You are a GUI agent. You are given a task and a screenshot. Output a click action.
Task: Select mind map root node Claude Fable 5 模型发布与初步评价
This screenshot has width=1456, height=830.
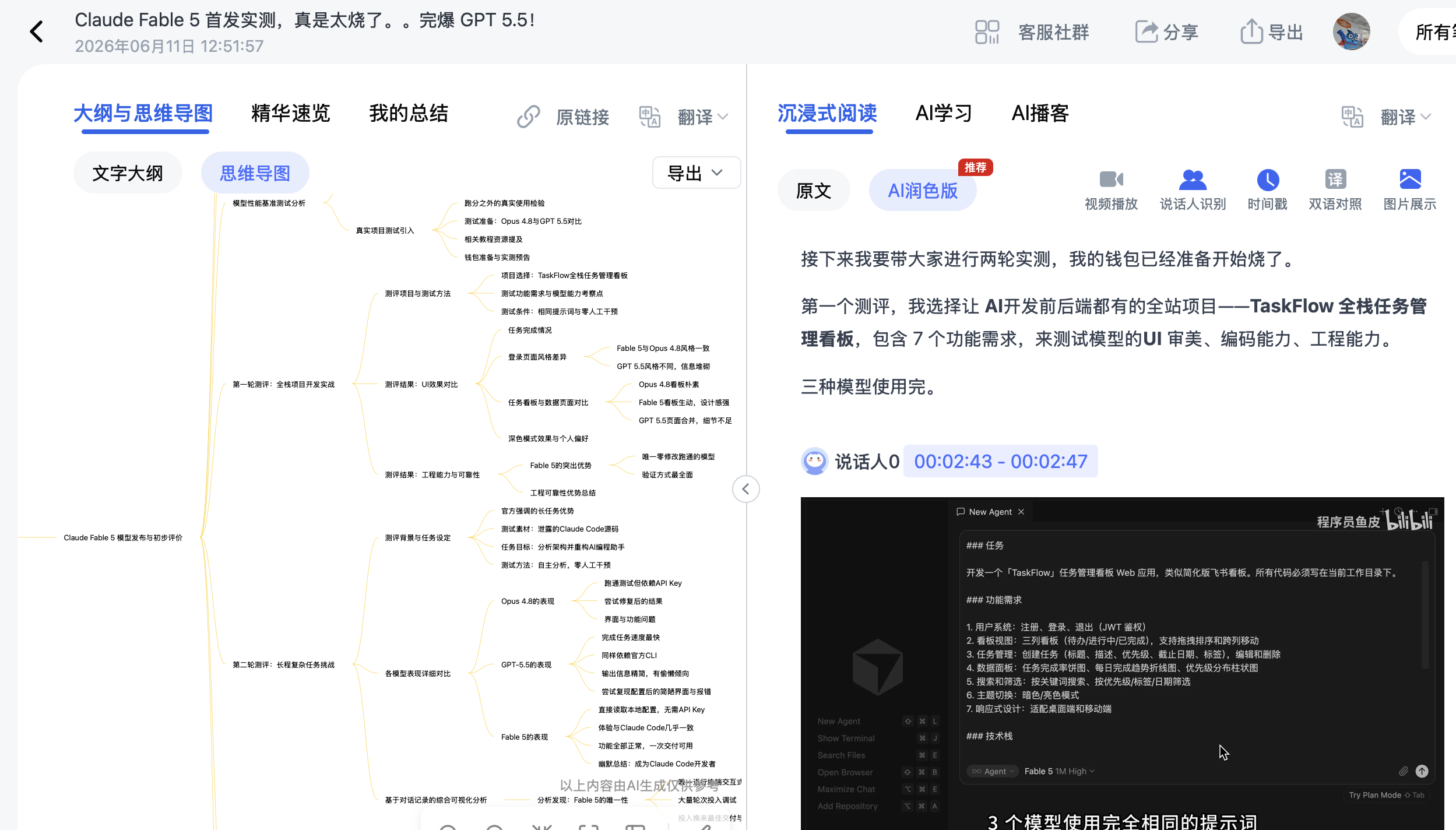123,537
